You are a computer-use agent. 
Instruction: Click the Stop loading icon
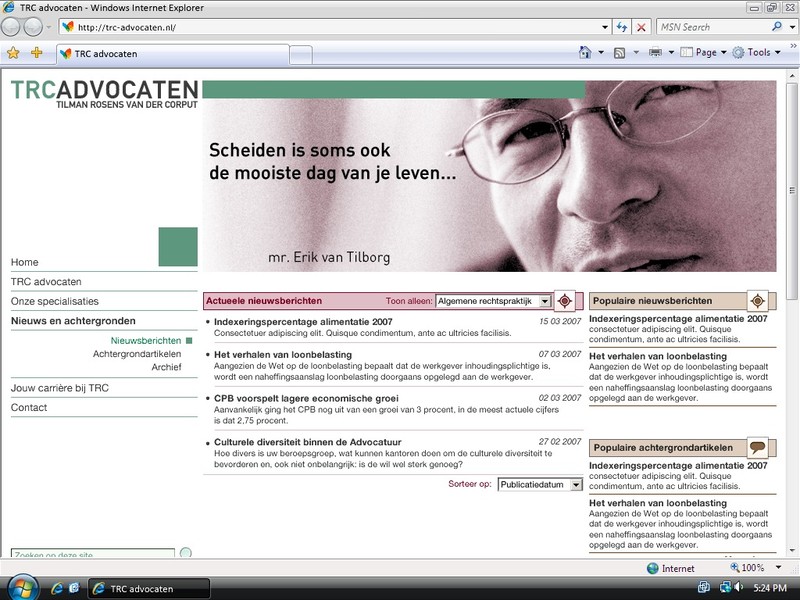(641, 27)
